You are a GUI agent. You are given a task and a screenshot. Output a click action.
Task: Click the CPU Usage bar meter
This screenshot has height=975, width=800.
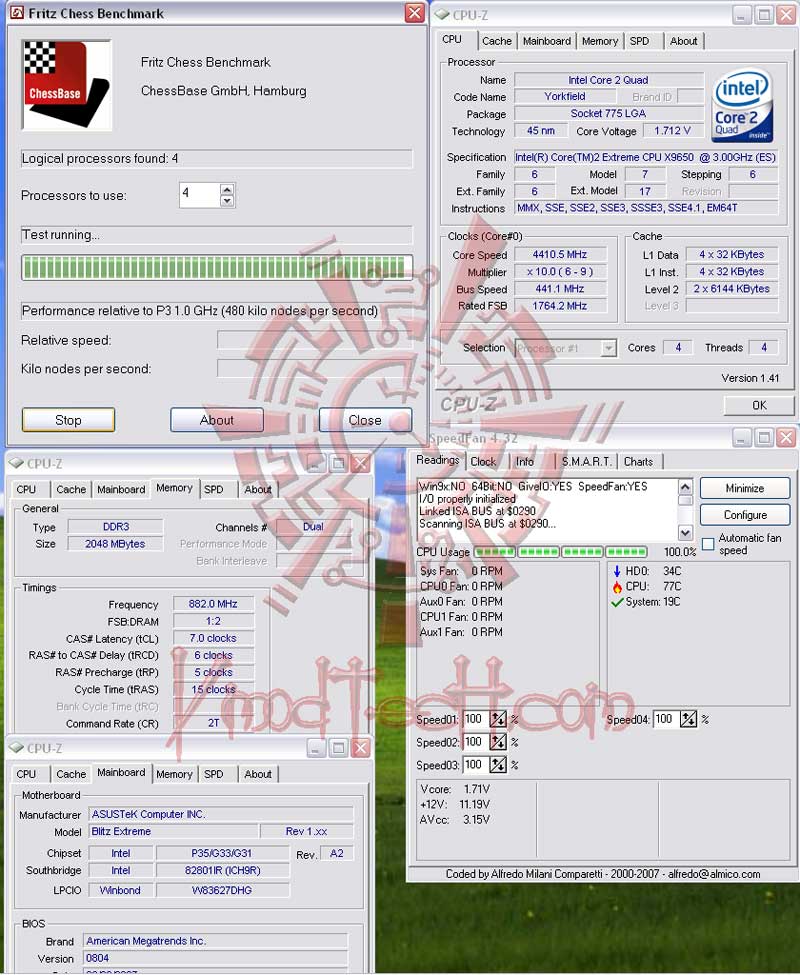point(560,552)
